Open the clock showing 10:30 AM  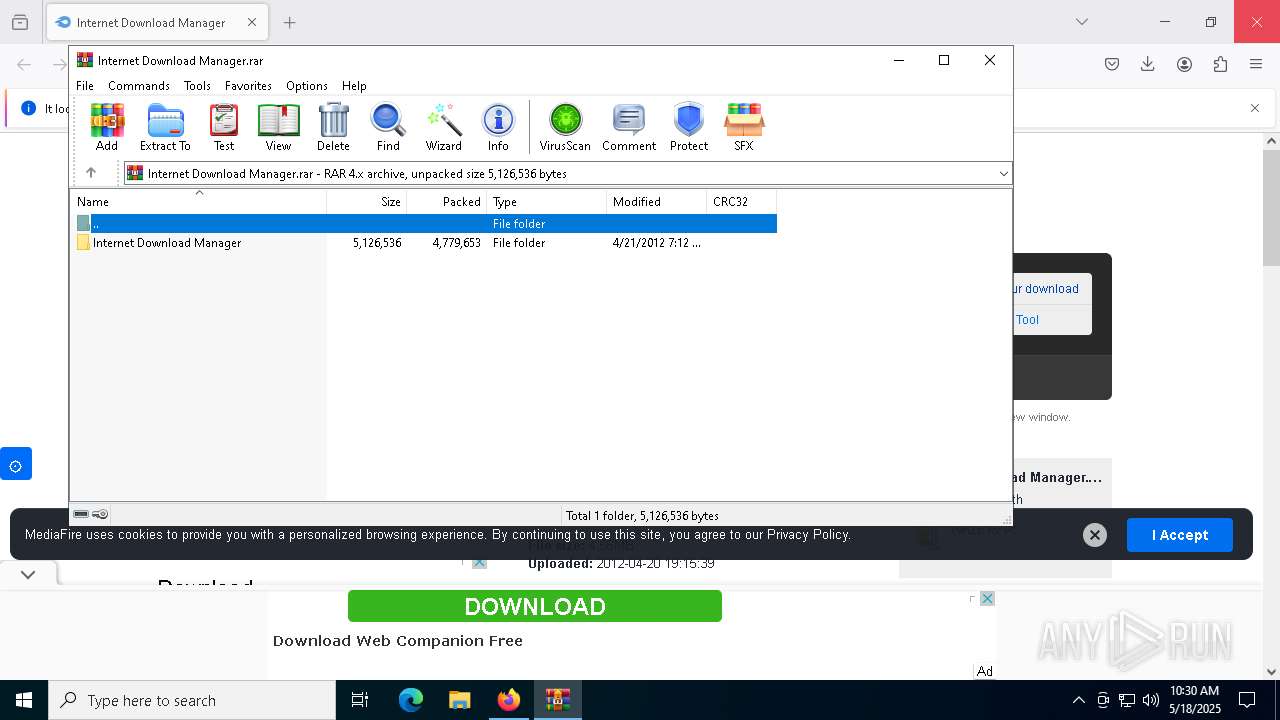pos(1195,700)
